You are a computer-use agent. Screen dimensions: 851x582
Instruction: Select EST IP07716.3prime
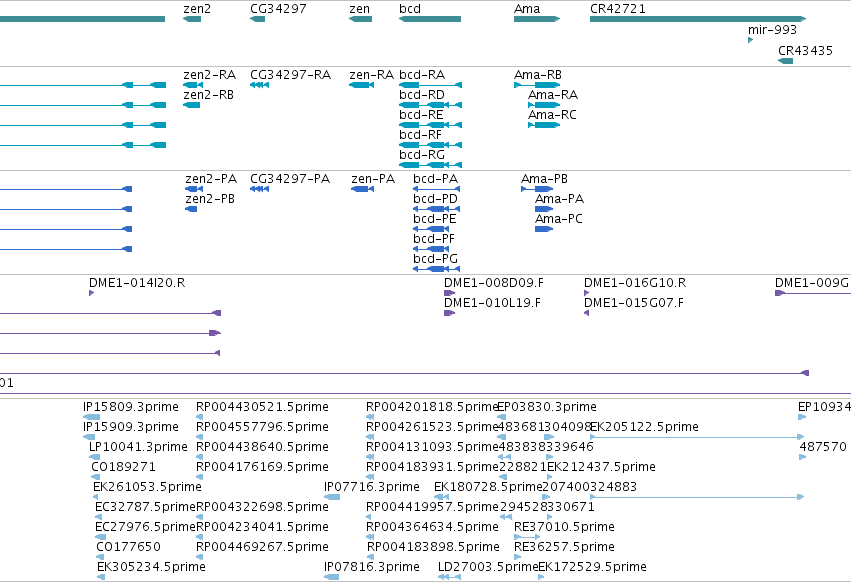coord(332,497)
